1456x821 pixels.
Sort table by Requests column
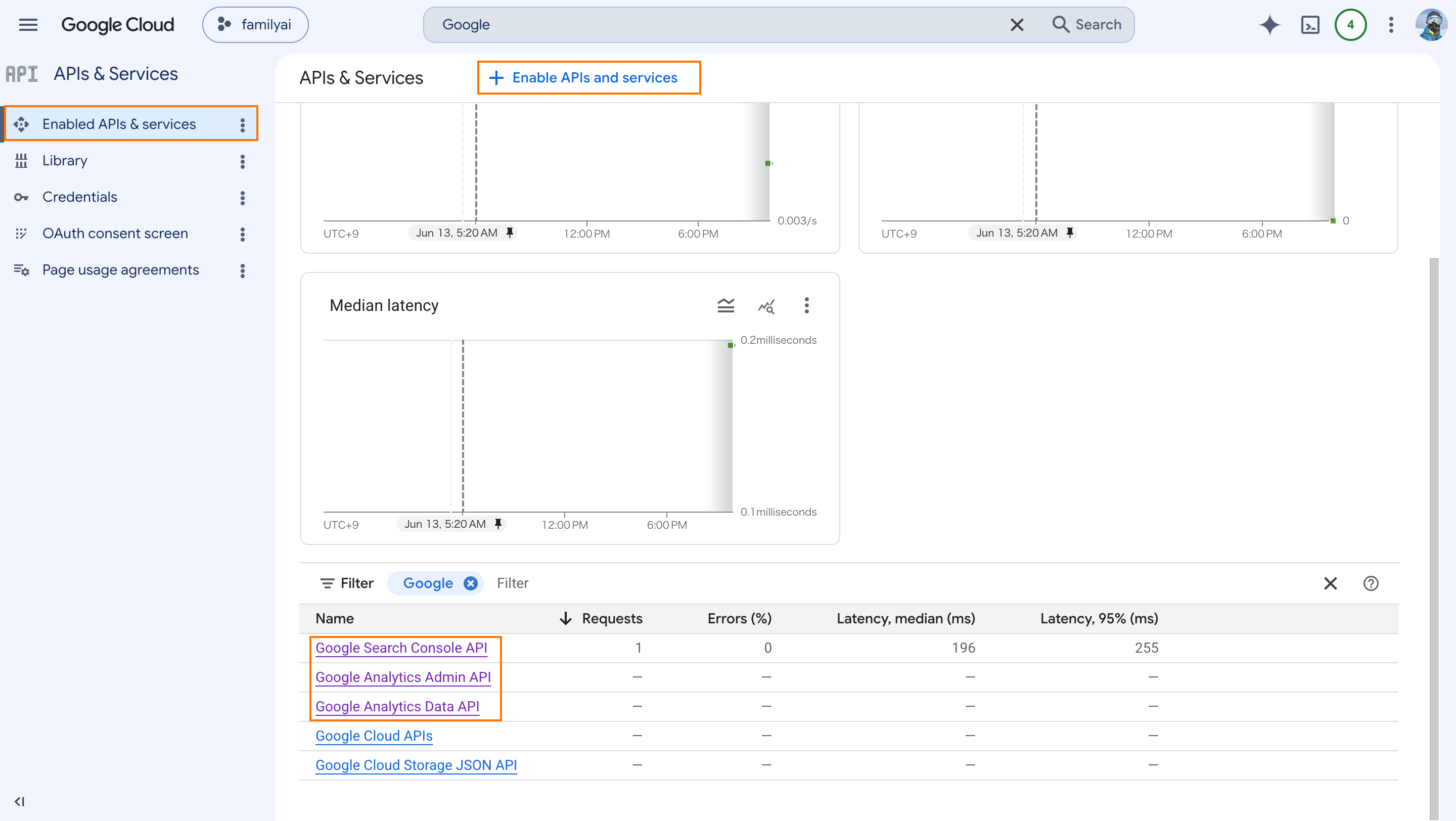pos(612,619)
